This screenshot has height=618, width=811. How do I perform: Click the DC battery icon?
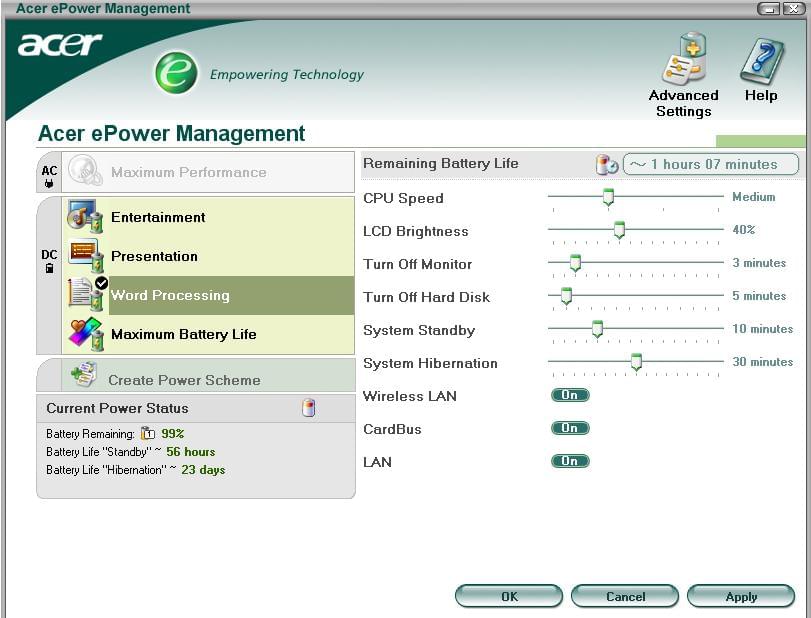click(x=49, y=268)
